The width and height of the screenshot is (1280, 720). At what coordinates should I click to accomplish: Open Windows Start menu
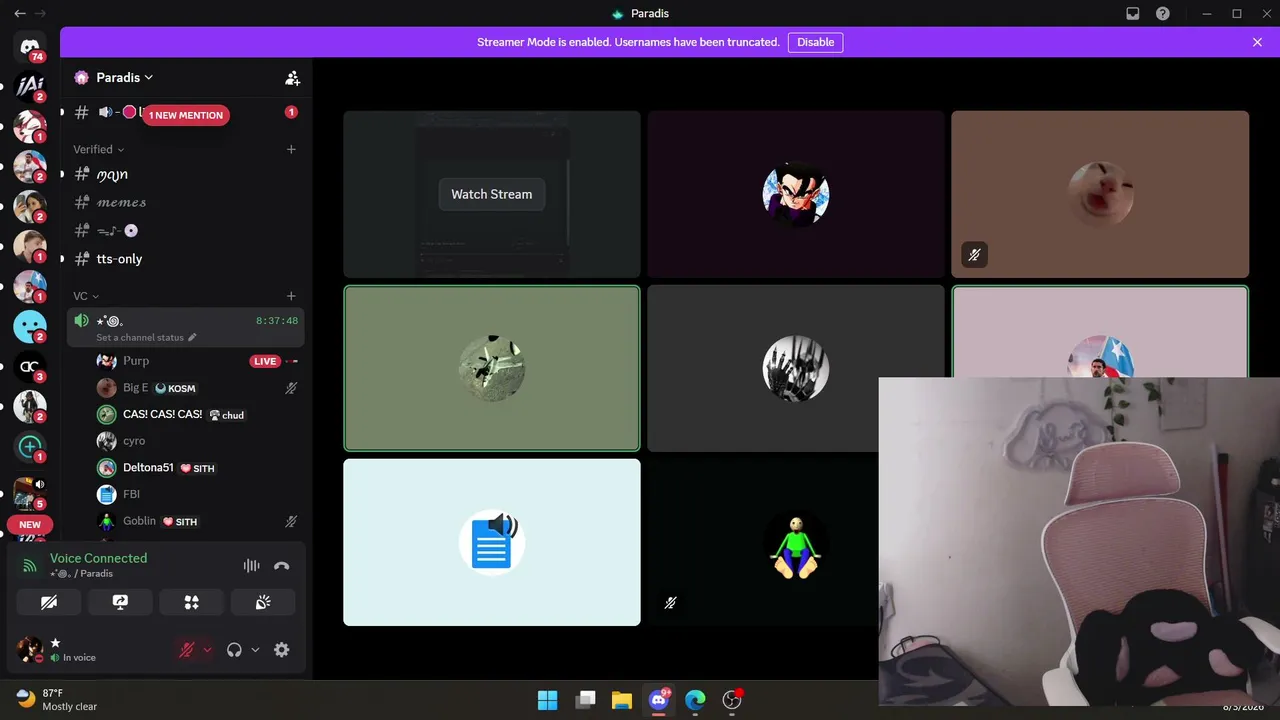pos(548,700)
